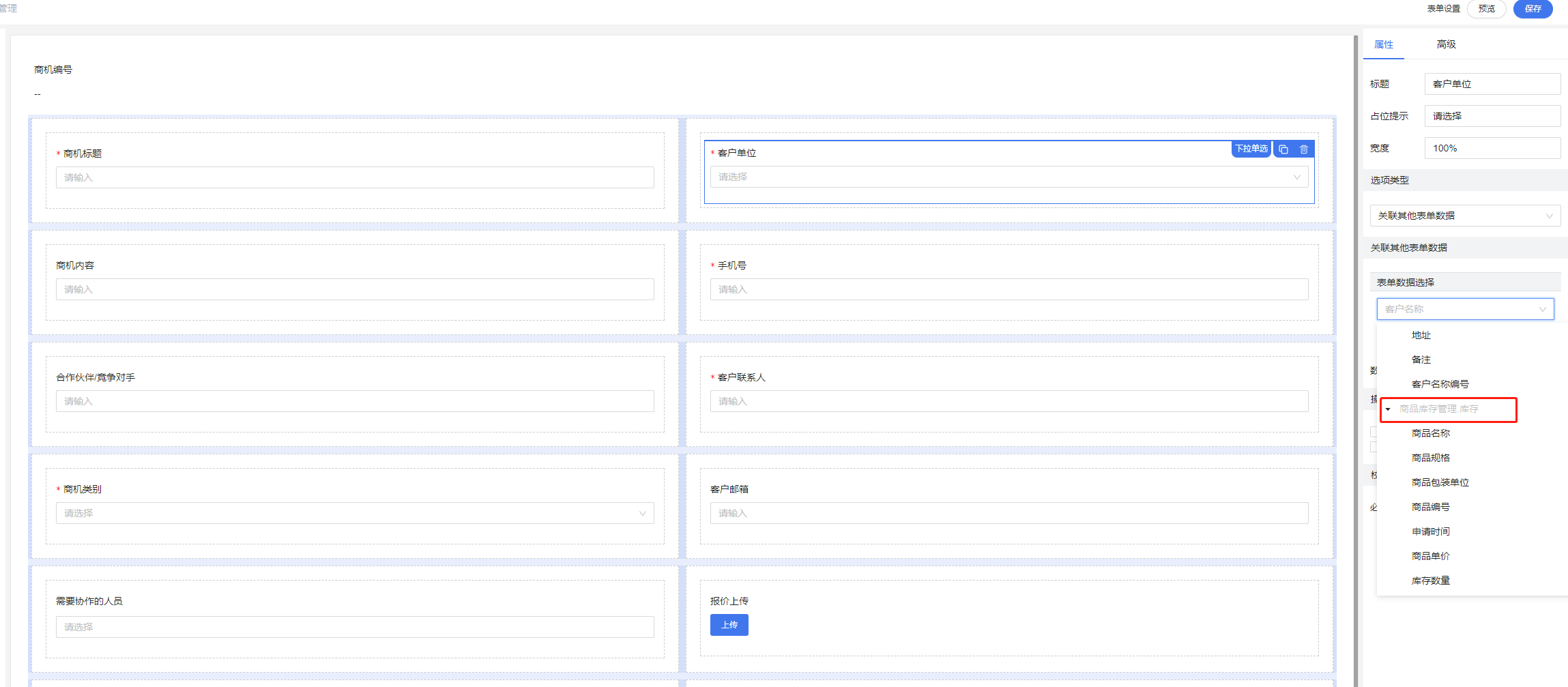The height and width of the screenshot is (687, 1568).
Task: Click the 合作伙伴/竞争对手 input field
Action: coord(355,401)
